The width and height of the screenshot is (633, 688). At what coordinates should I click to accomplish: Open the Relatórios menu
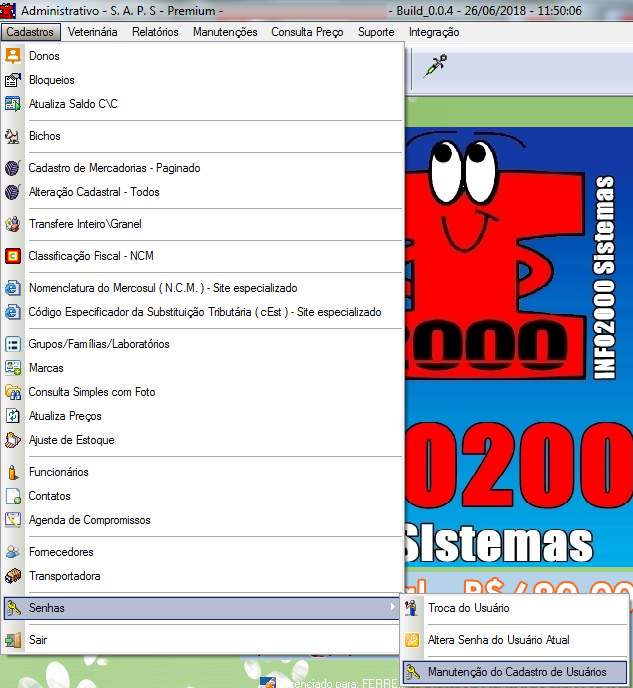click(x=155, y=32)
